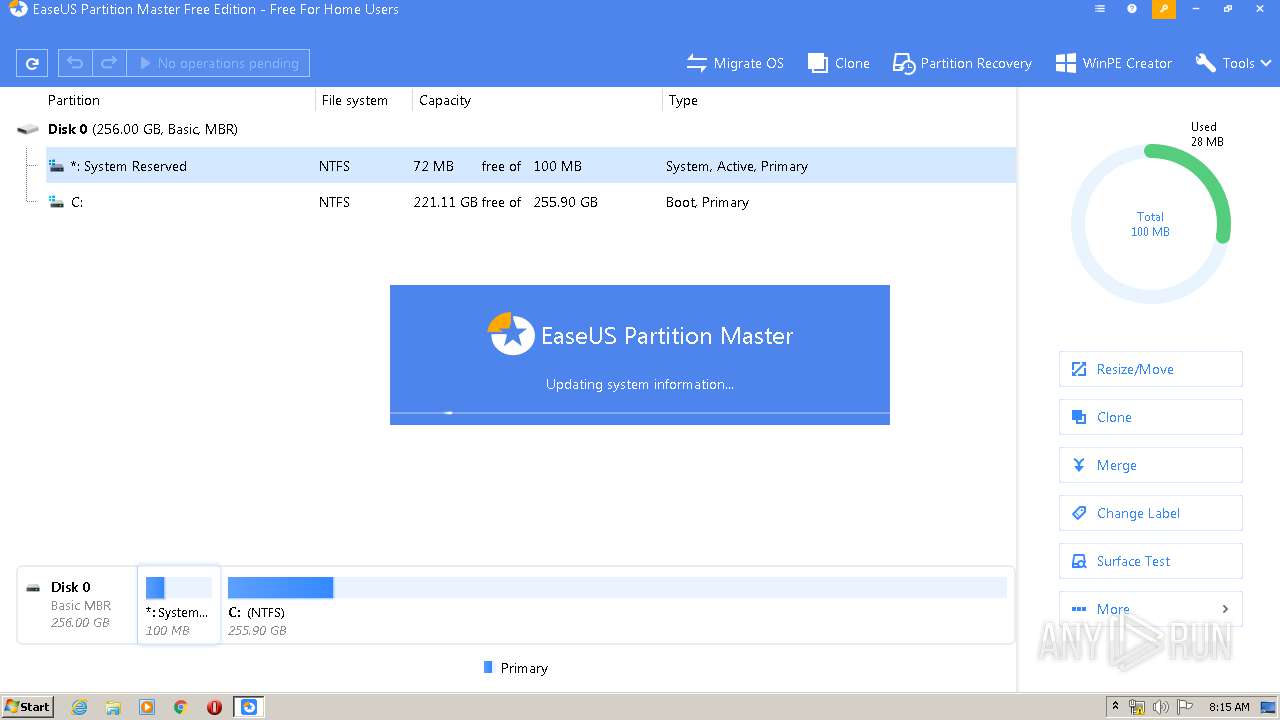Show hidden system tray icons
This screenshot has height=720, width=1280.
point(1115,707)
